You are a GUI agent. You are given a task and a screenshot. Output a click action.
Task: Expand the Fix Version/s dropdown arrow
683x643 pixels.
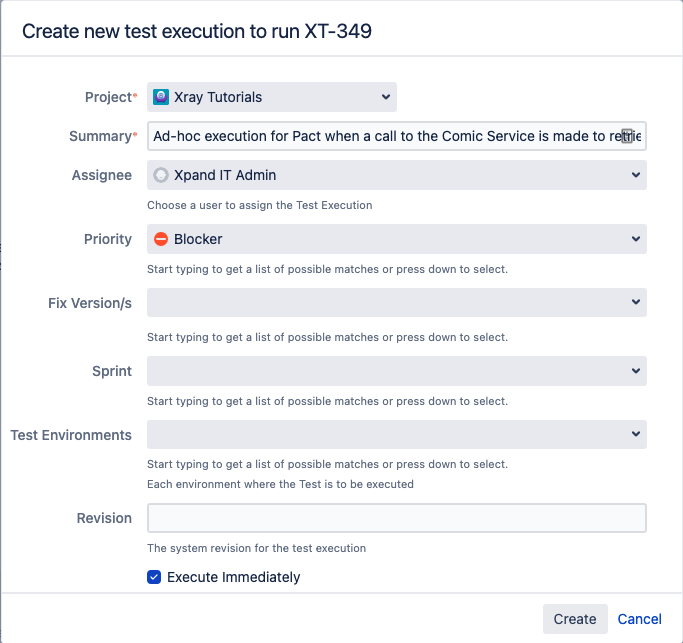(636, 302)
